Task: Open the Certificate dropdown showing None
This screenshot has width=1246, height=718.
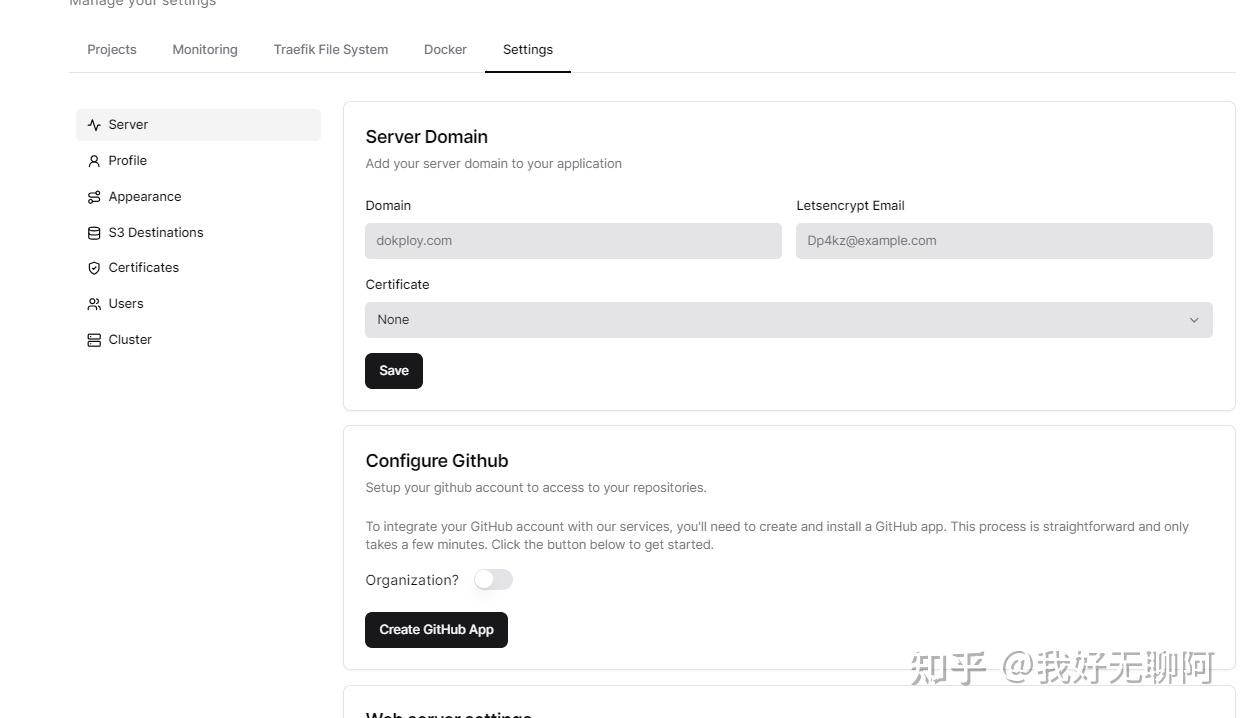Action: [788, 319]
